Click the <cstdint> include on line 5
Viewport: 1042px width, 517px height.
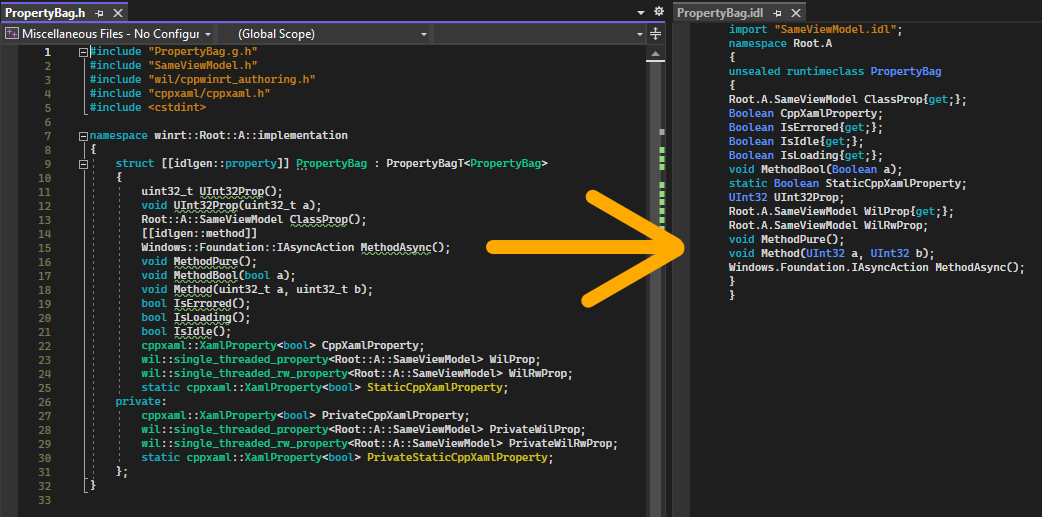177,108
